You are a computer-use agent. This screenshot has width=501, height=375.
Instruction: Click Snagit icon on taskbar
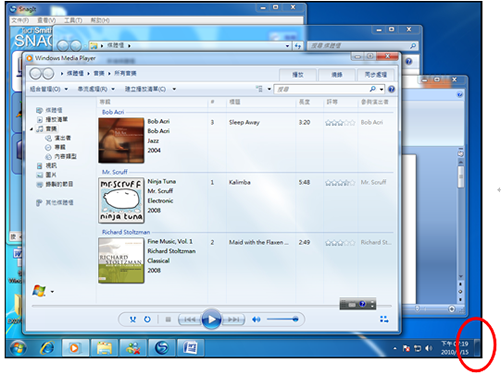(162, 348)
